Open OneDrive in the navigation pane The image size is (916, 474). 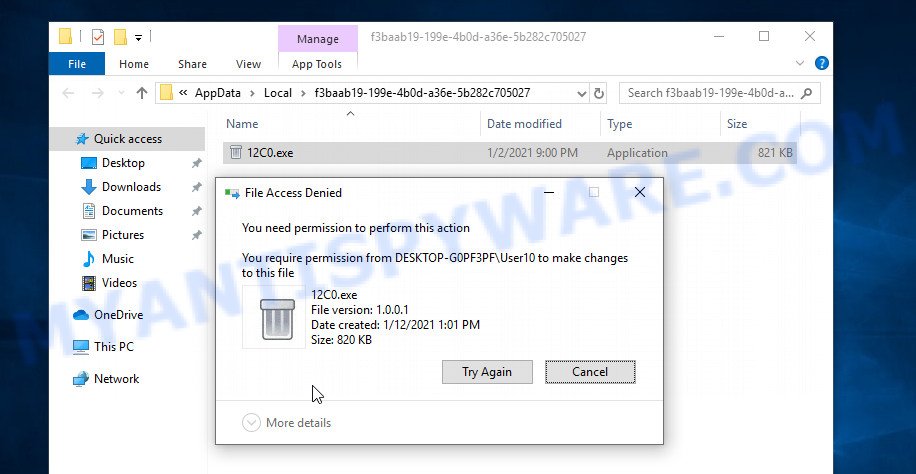(x=118, y=315)
